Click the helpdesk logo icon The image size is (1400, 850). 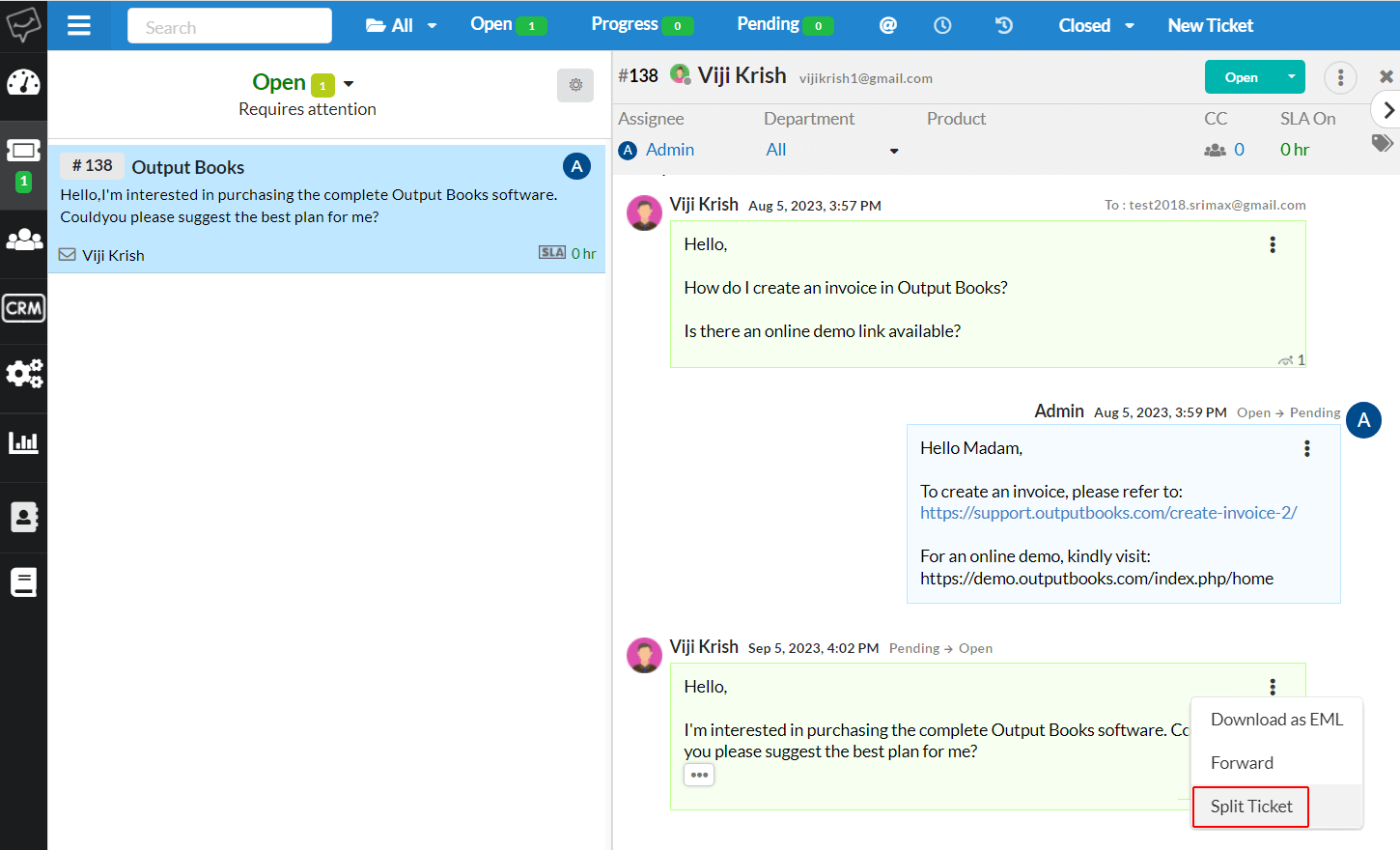point(23,24)
